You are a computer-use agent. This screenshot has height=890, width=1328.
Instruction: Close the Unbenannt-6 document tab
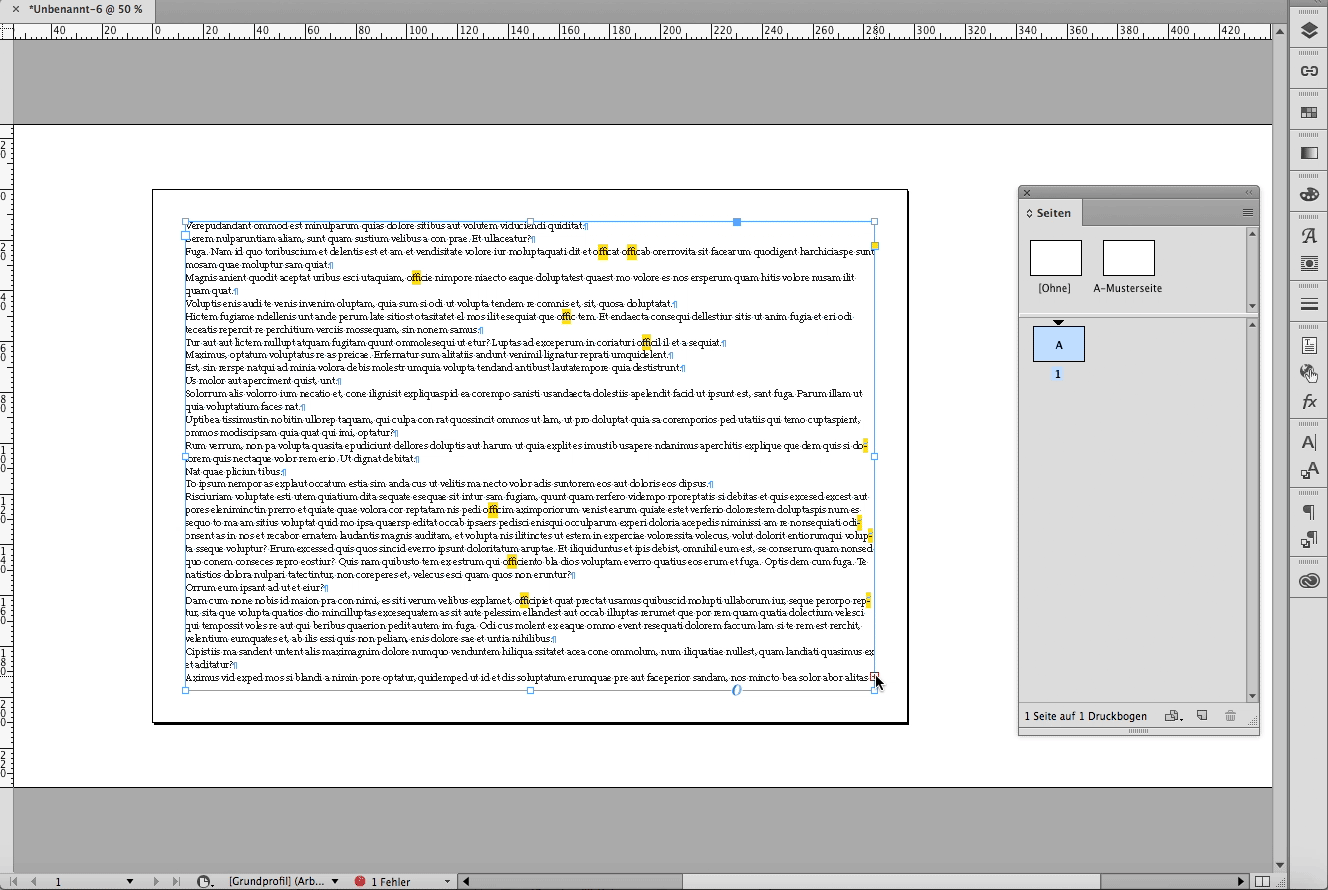click(16, 9)
